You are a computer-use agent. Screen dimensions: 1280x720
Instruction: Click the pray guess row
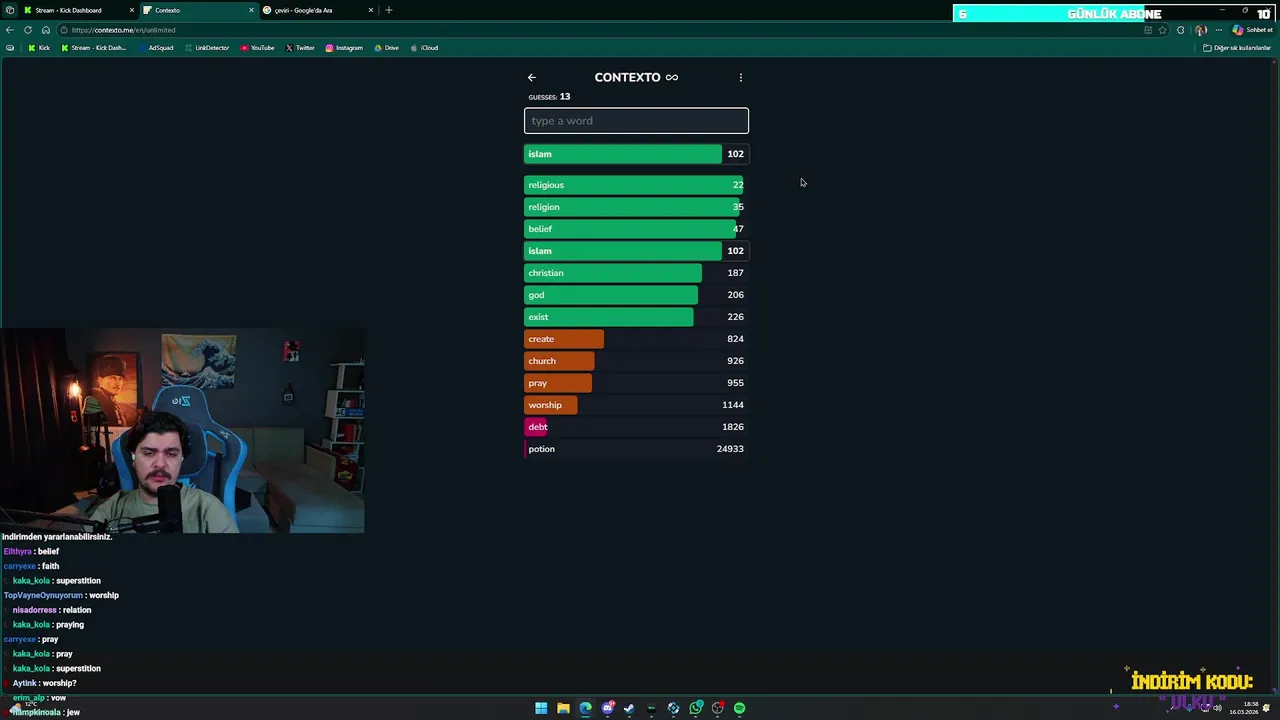(x=636, y=383)
